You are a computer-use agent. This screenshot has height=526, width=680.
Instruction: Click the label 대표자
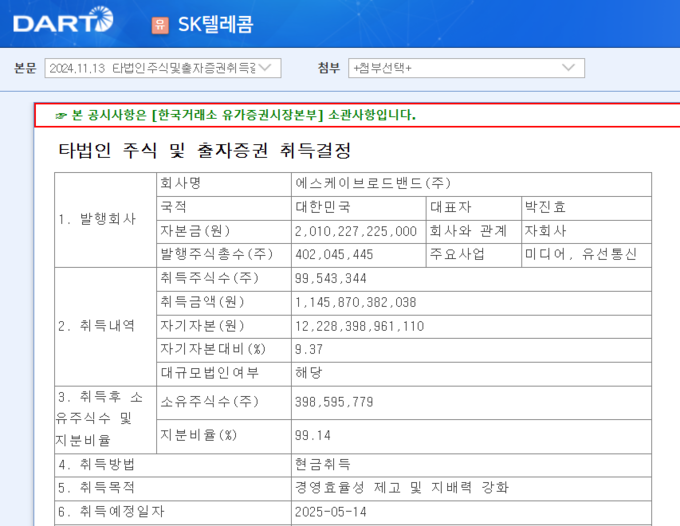pyautogui.click(x=451, y=207)
